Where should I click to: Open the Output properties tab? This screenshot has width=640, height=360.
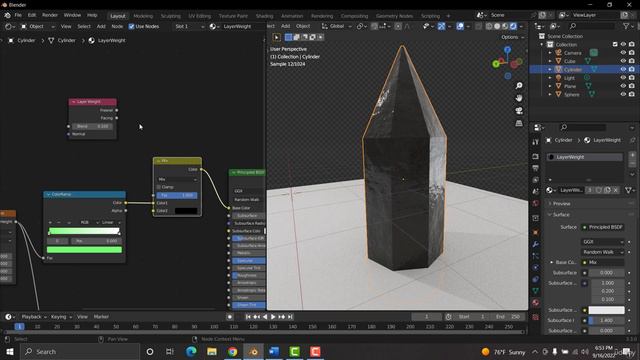tap(536, 168)
